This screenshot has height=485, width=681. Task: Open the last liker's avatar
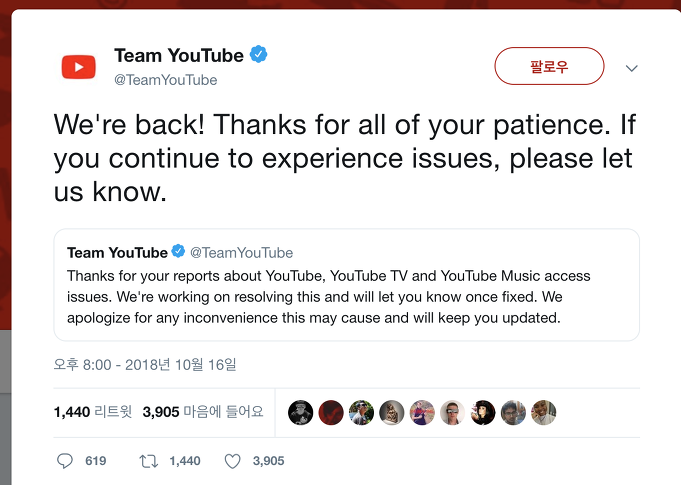[x=543, y=412]
